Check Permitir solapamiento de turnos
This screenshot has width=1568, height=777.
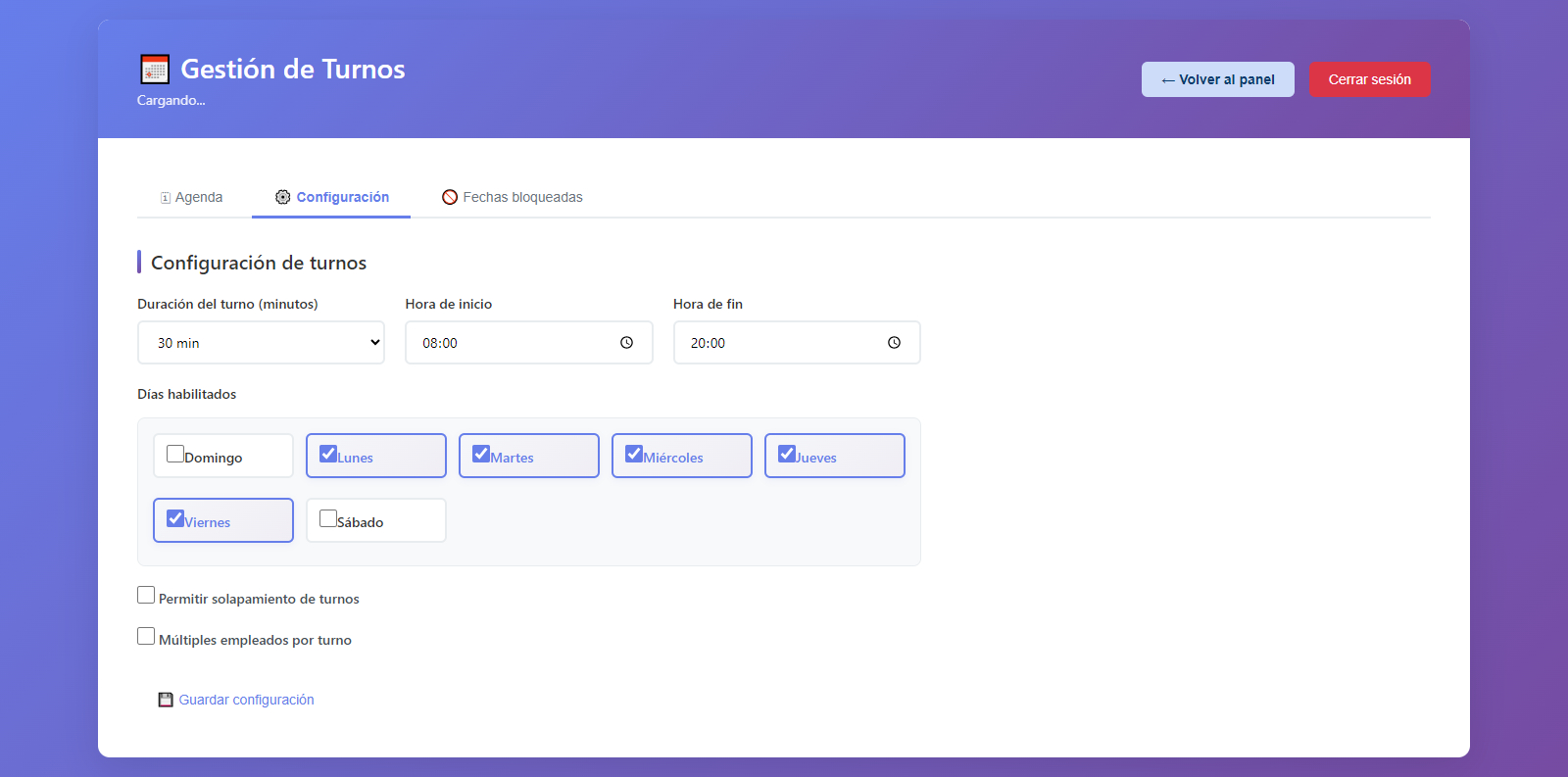tap(146, 595)
